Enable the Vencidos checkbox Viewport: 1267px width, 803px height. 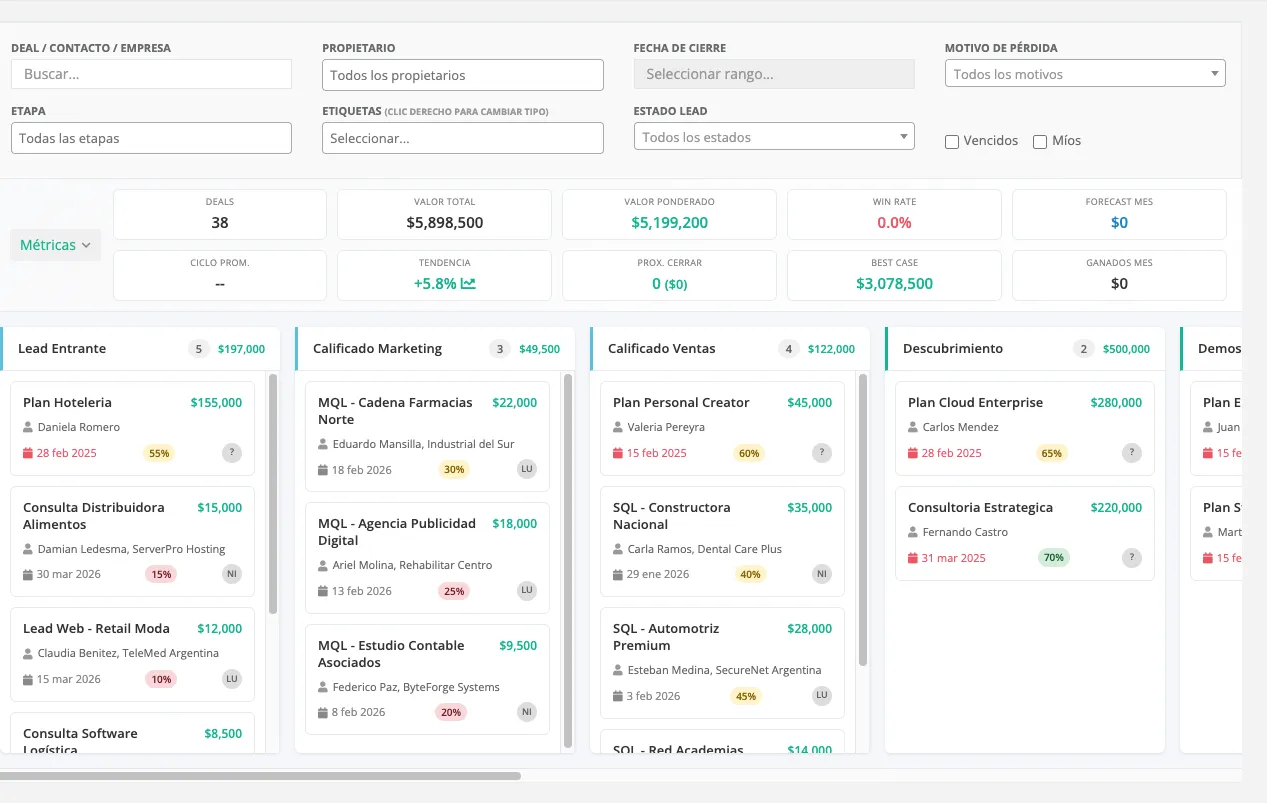pos(952,142)
